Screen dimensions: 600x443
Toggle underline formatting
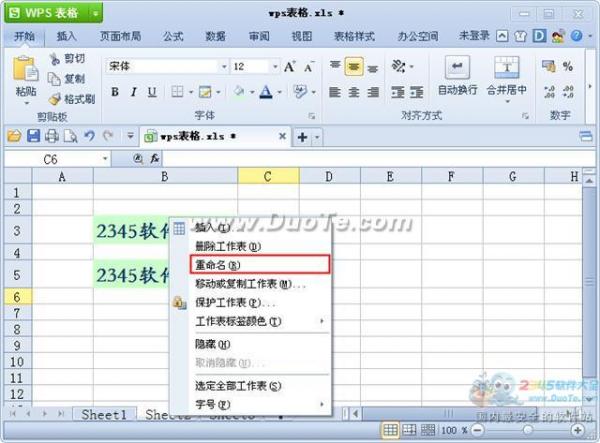pos(152,92)
